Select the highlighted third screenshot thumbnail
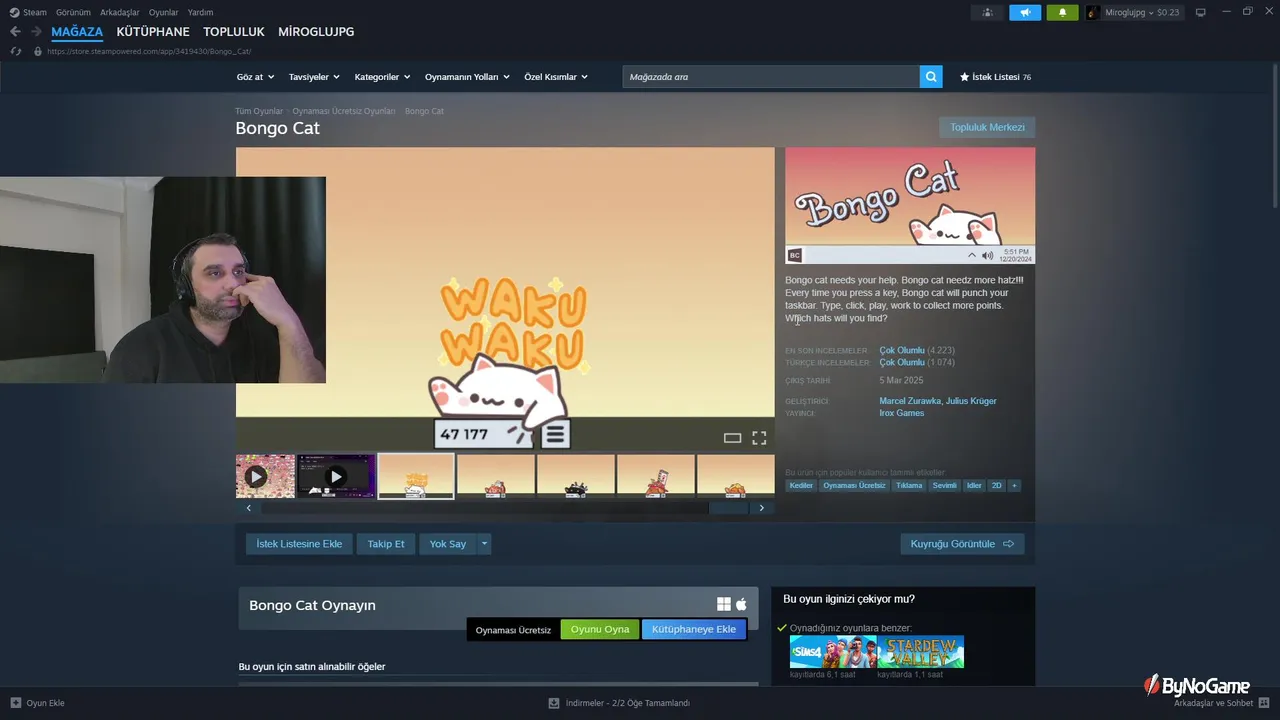The height and width of the screenshot is (720, 1280). 416,476
